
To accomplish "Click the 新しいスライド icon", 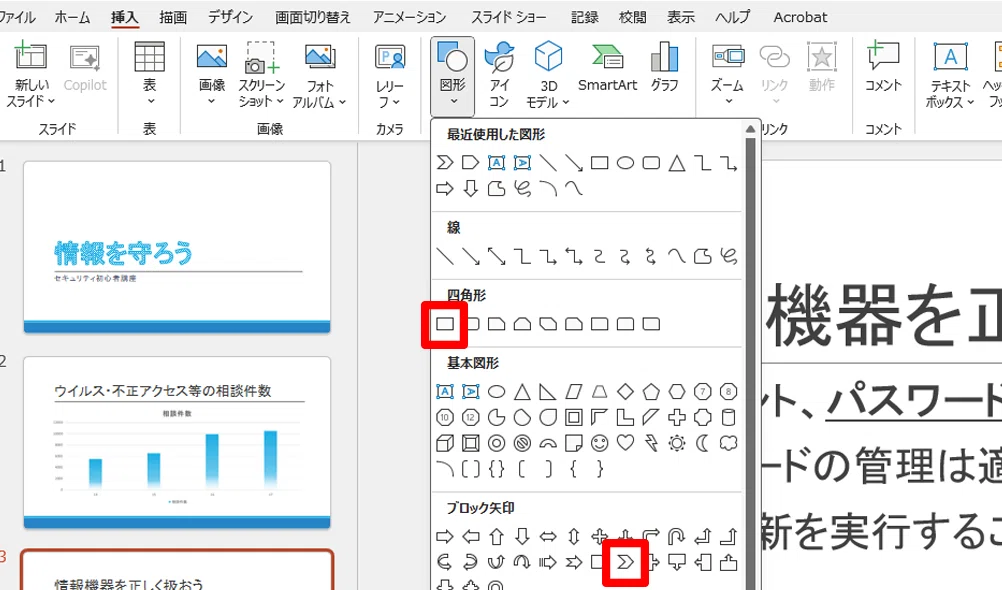I will tap(29, 56).
